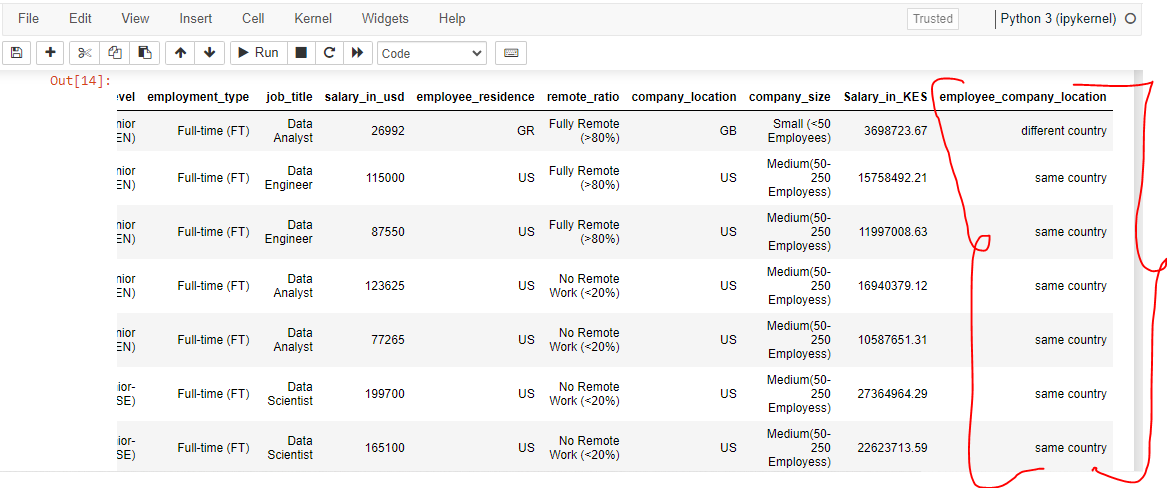Click the Python 3 (ipykernel) kernel name
1167x488 pixels.
click(1058, 19)
